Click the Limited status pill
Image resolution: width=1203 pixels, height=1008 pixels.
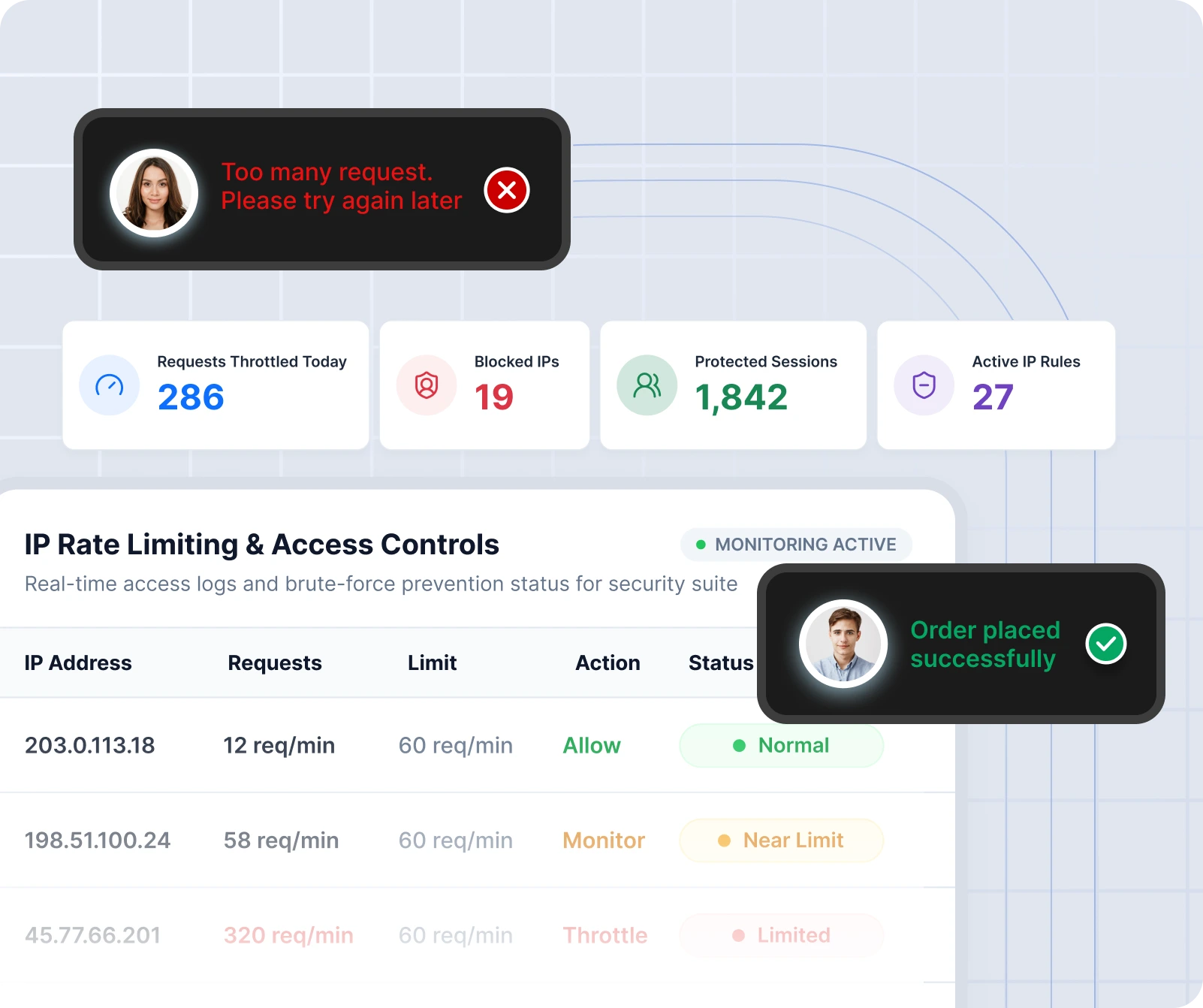click(x=782, y=935)
